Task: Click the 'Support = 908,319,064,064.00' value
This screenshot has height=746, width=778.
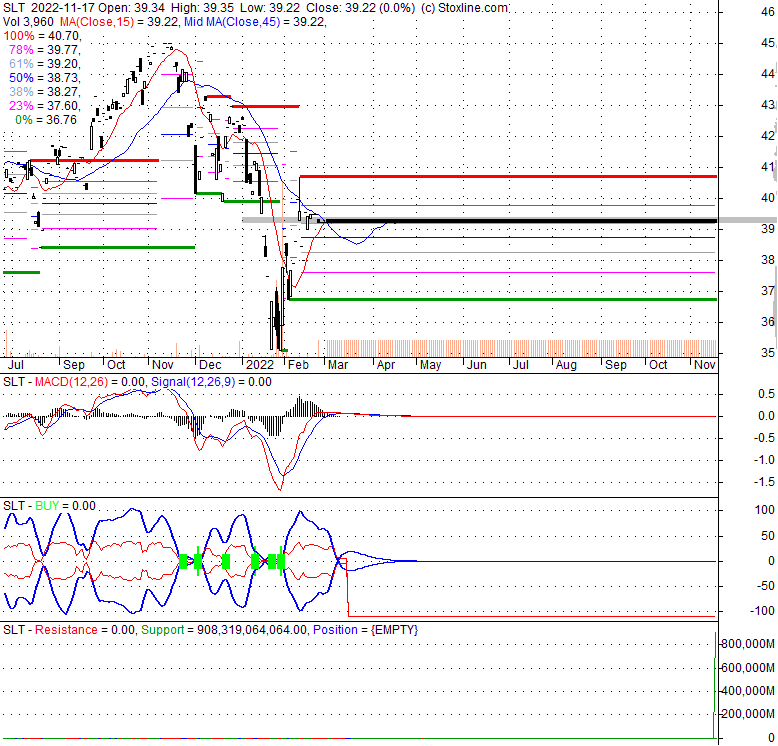Action: point(224,630)
